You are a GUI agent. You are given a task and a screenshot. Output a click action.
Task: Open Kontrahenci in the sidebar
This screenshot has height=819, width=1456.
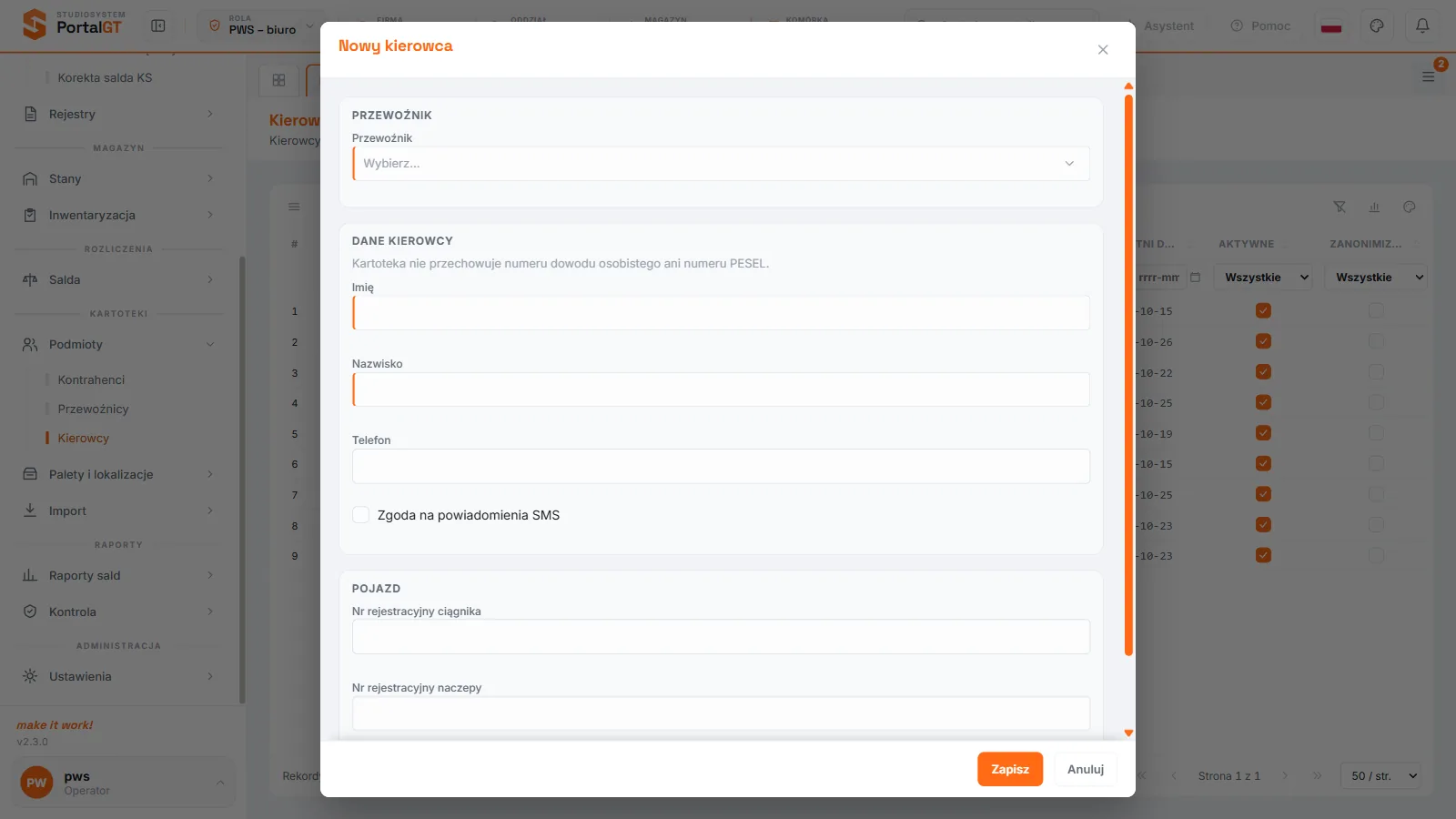[91, 379]
